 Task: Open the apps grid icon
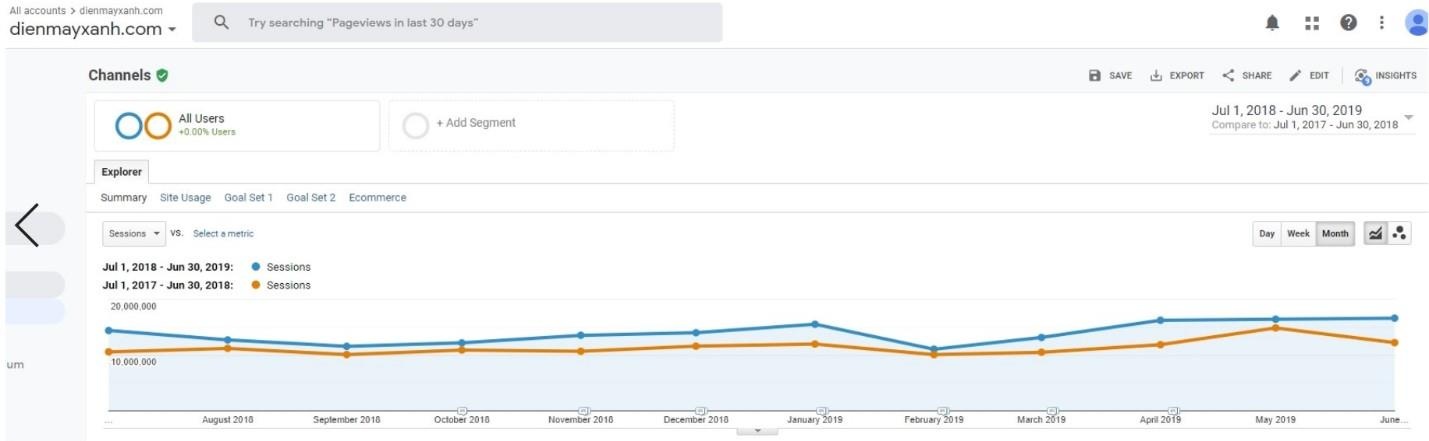(1312, 23)
